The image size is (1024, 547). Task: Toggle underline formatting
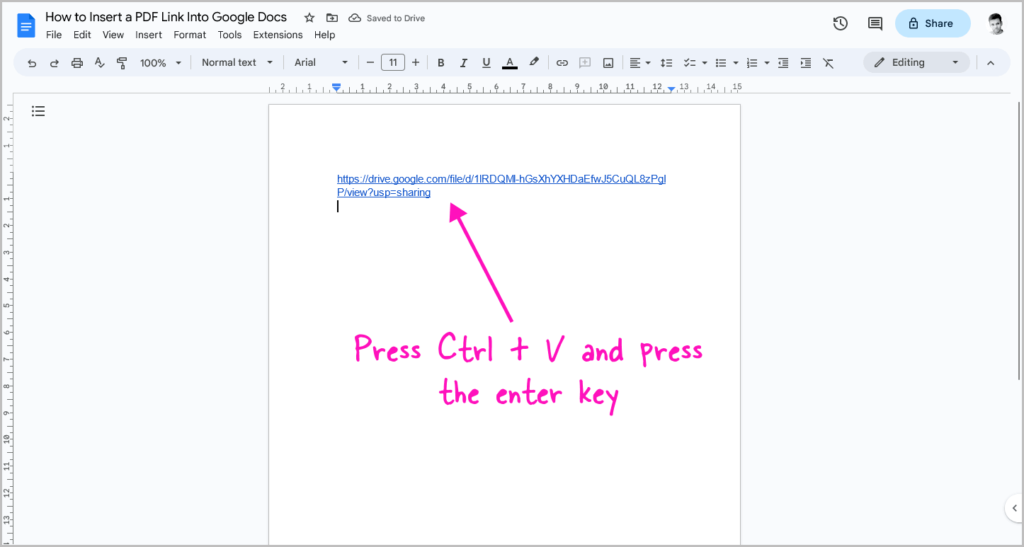[486, 63]
